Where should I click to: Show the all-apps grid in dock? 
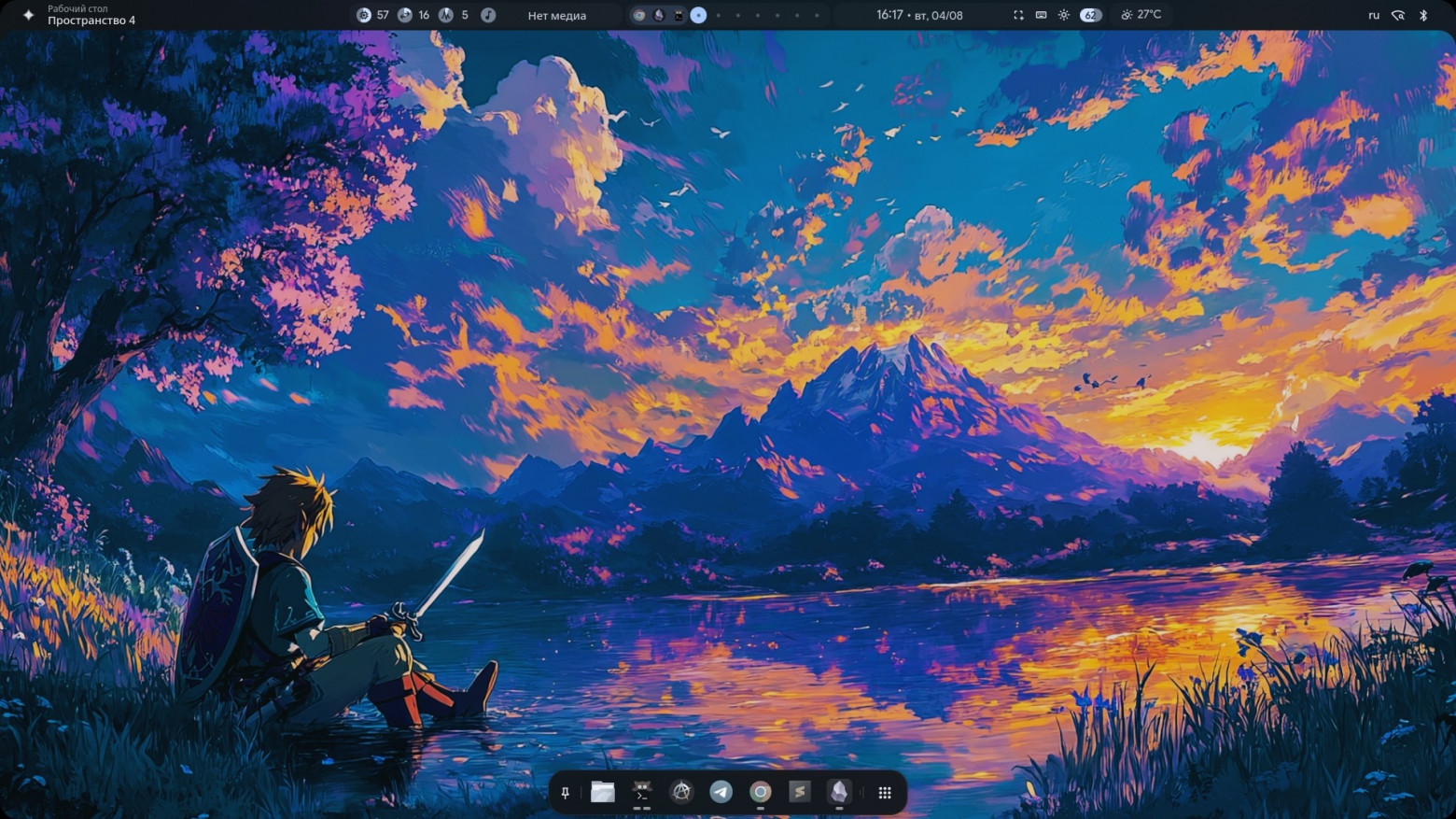pyautogui.click(x=885, y=793)
